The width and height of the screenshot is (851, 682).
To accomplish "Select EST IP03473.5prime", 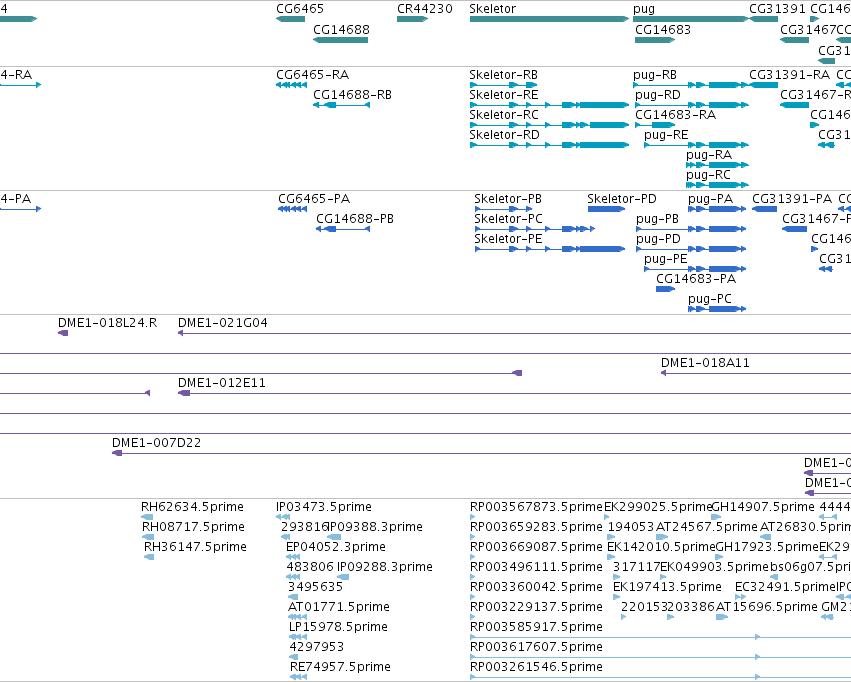I will 283,517.
